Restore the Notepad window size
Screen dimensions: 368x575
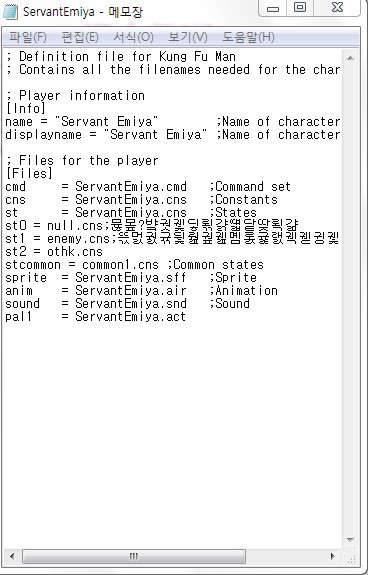coord(300,8)
